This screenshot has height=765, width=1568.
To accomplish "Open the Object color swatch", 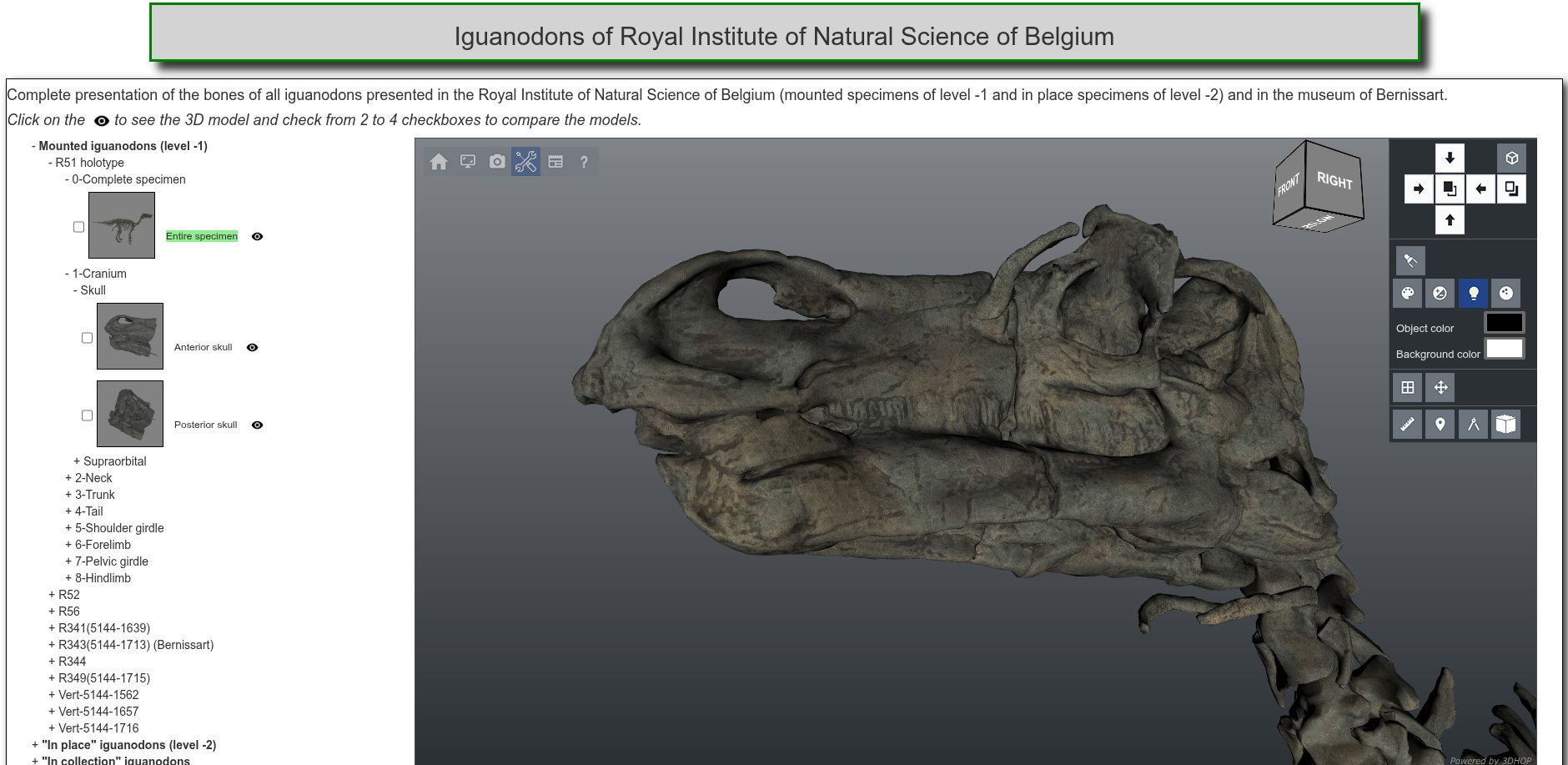I will point(1505,323).
